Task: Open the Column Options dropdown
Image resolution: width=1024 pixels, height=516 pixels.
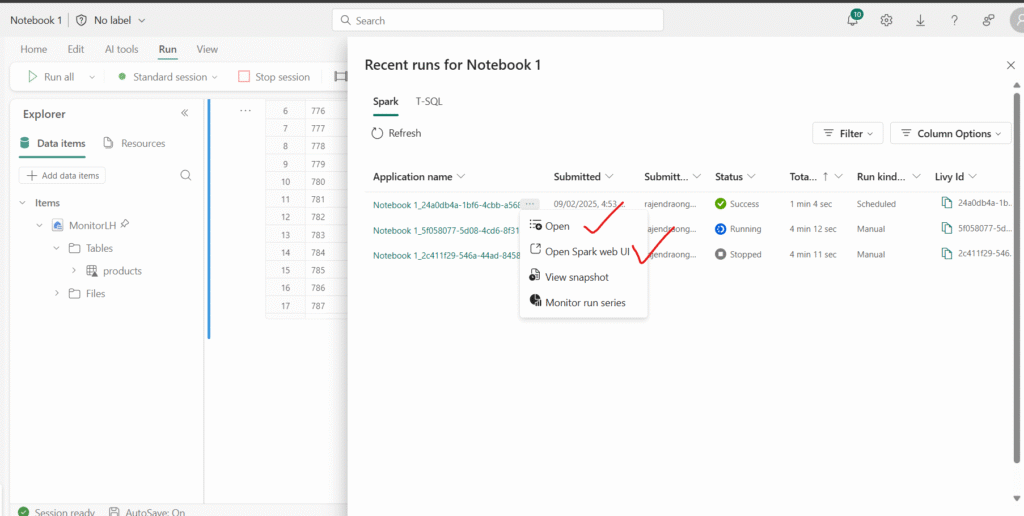Action: click(951, 133)
